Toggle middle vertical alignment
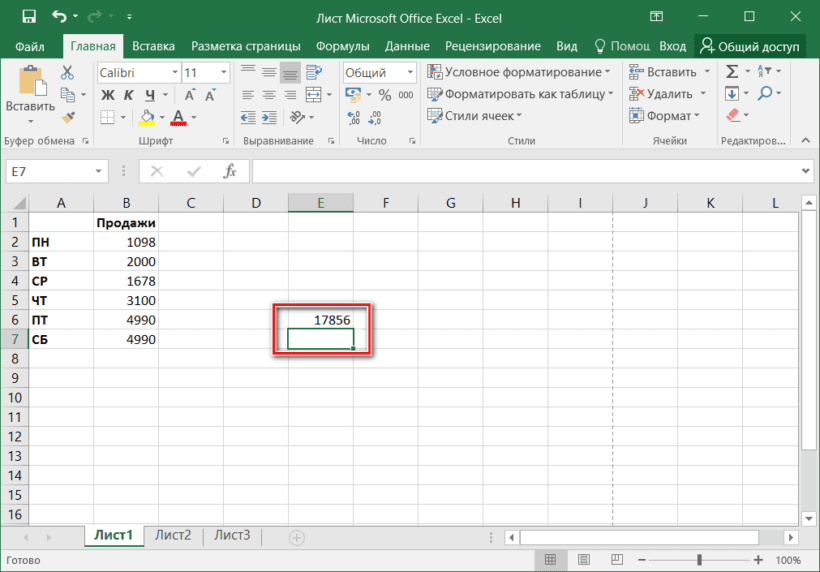The height and width of the screenshot is (572, 820). tap(269, 72)
